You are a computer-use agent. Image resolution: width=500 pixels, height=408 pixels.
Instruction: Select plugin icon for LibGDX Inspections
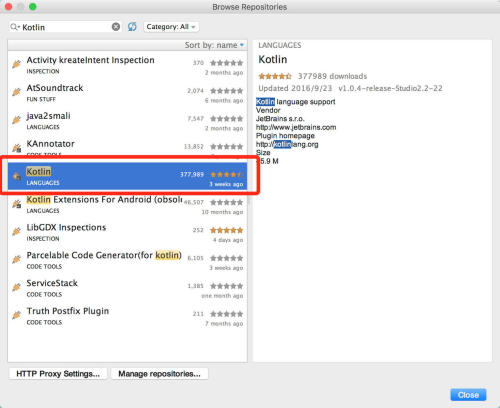point(17,231)
